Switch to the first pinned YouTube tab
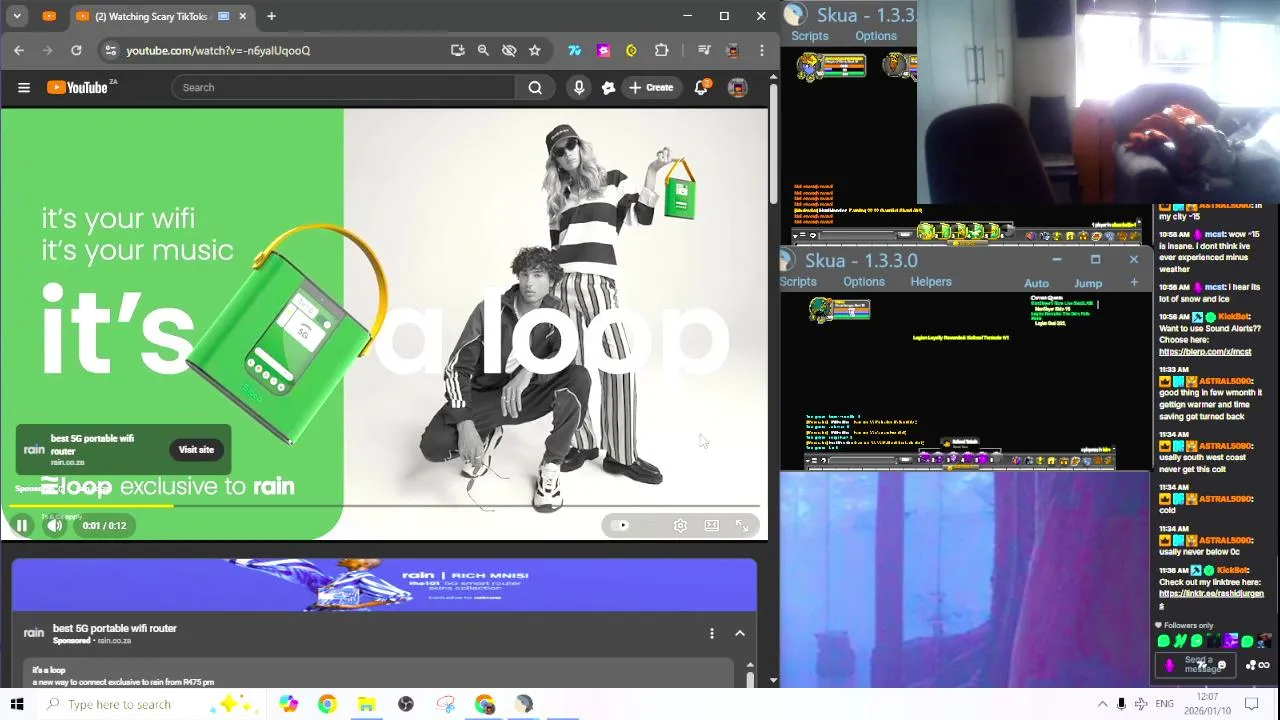Screen dimensions: 1280x720 pos(49,16)
